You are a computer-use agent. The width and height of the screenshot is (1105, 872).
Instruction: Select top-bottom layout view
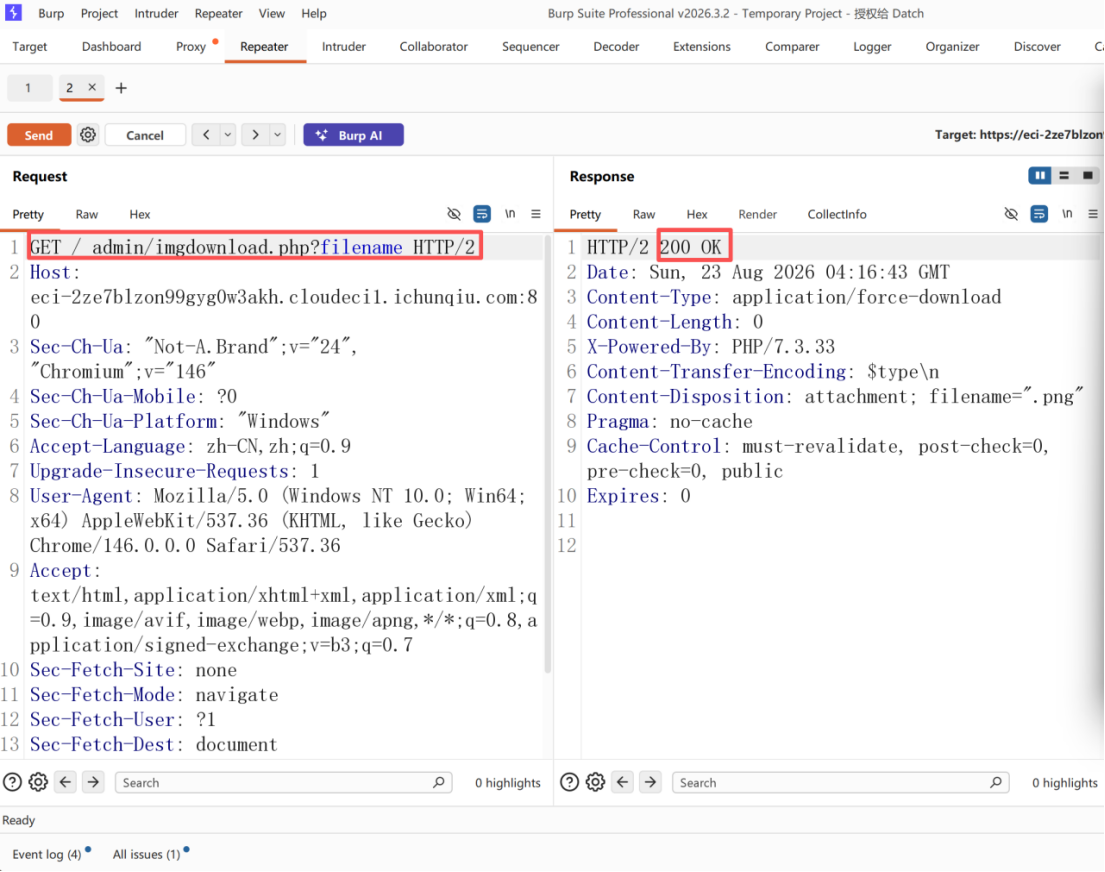(x=1064, y=176)
